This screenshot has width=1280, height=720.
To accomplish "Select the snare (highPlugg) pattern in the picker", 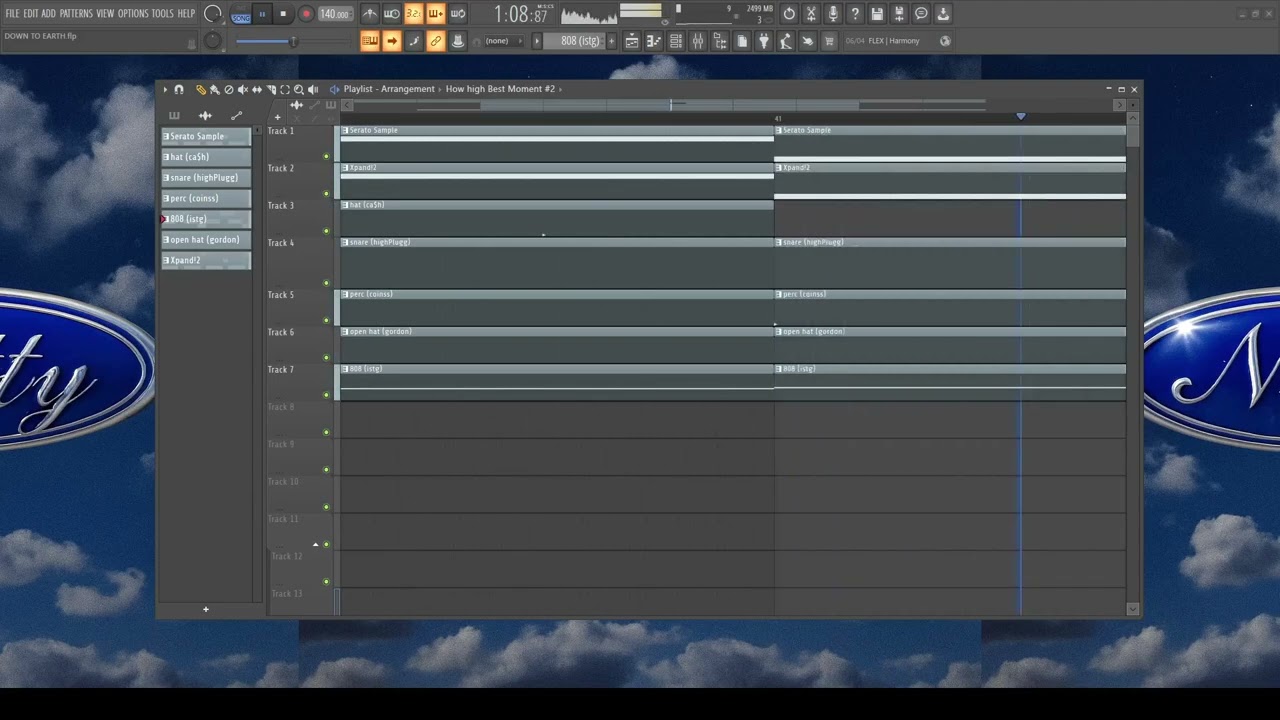I will coord(206,178).
